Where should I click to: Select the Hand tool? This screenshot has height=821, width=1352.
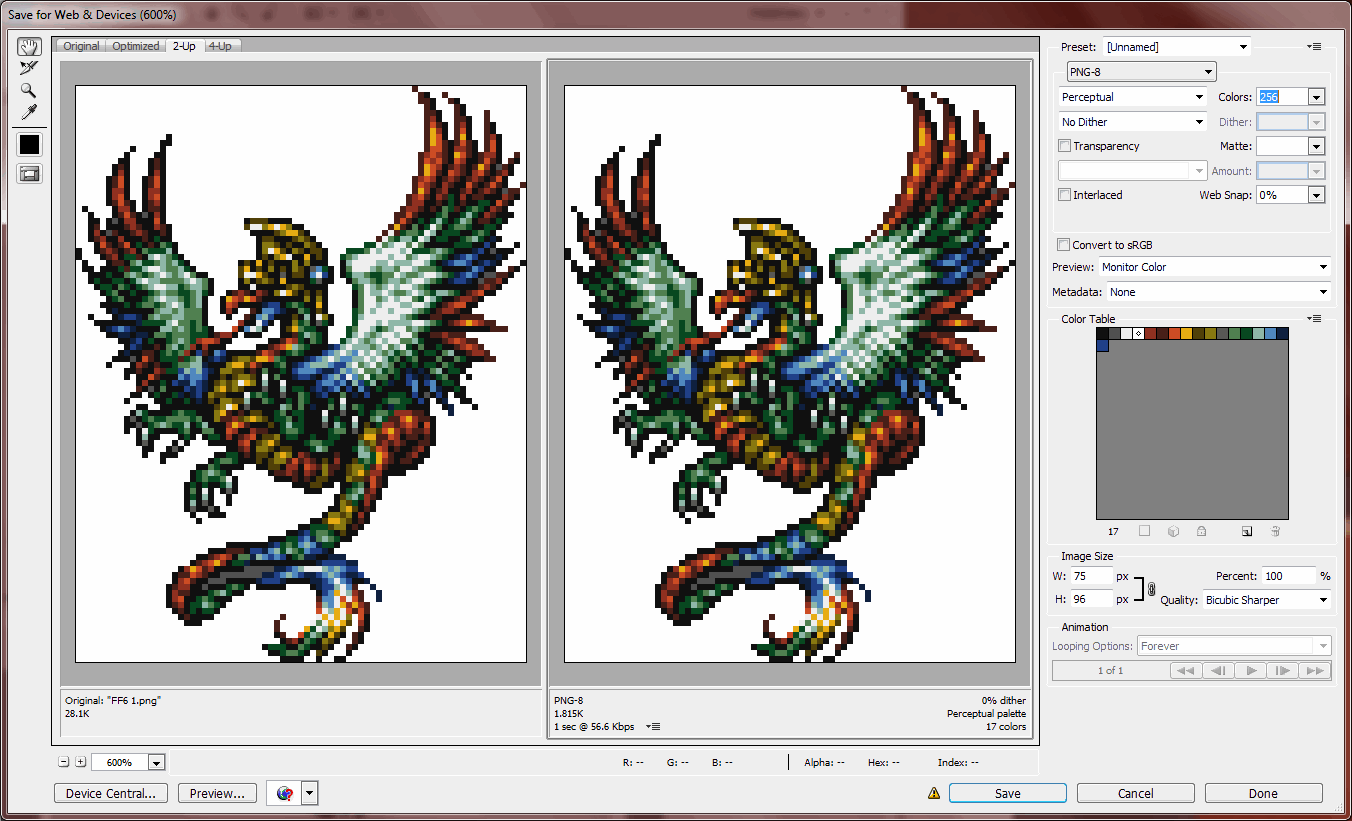(29, 47)
